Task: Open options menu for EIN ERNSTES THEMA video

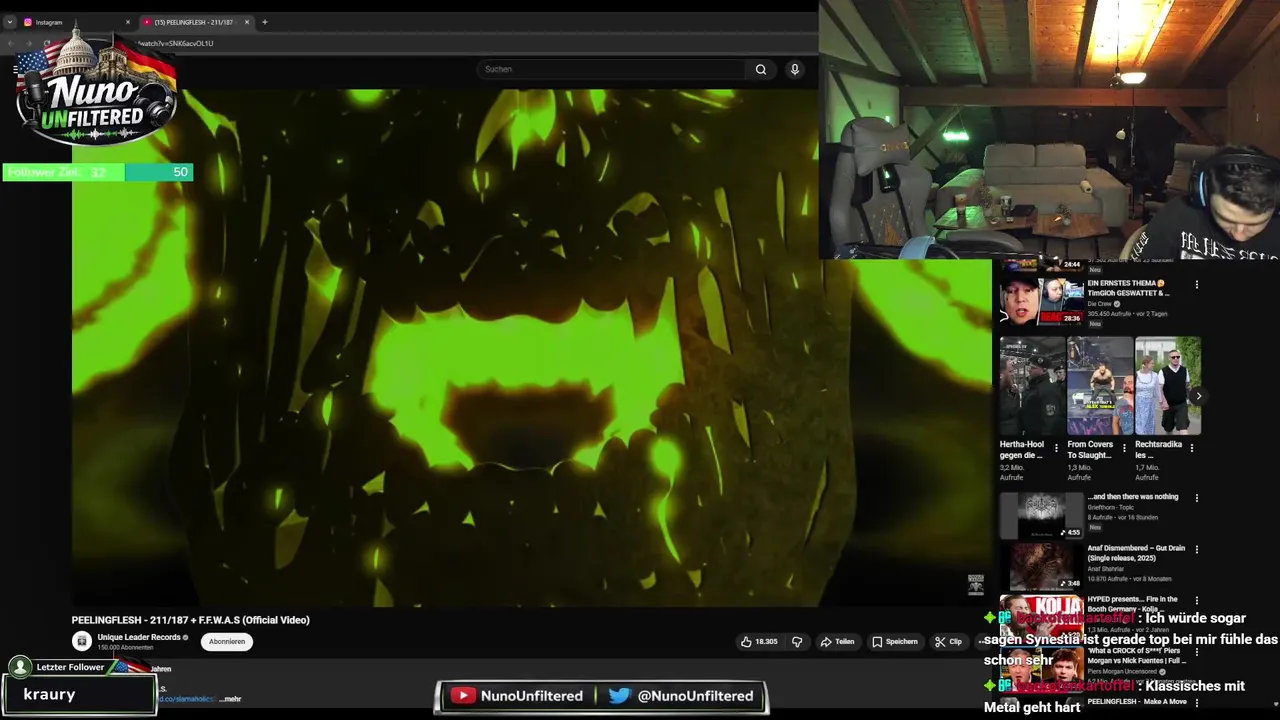Action: coord(1197,285)
